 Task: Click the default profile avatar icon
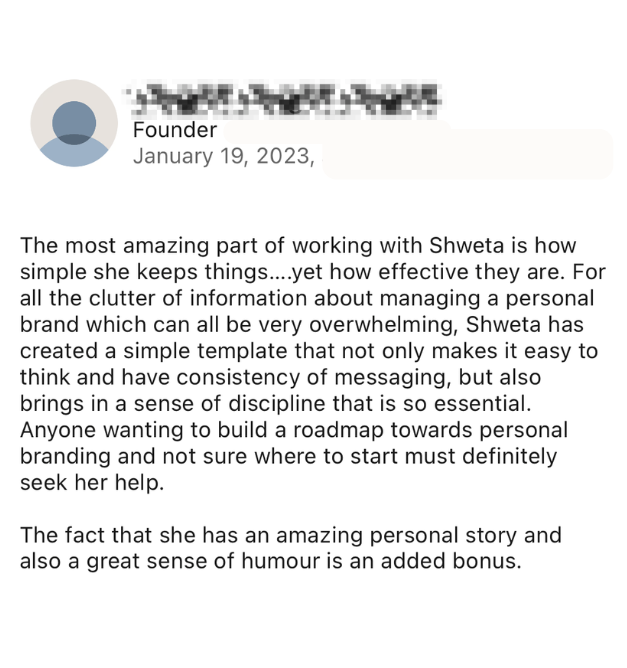click(x=74, y=124)
